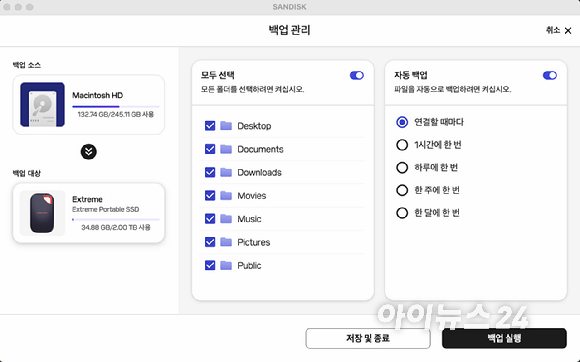
Task: Click the 34.88 GB/2.00 TB usage text
Action: point(116,227)
